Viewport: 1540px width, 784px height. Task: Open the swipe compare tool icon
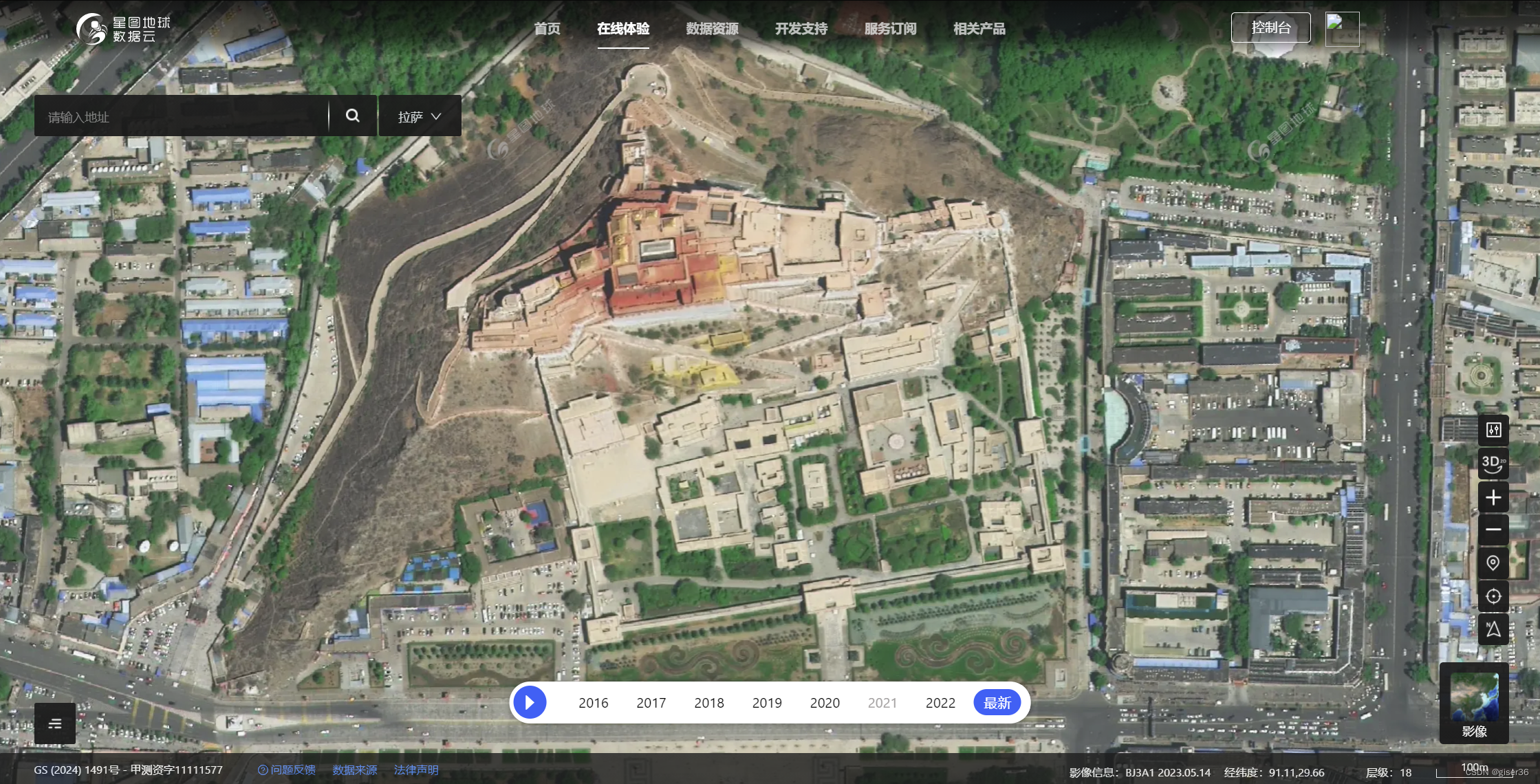pos(1493,431)
